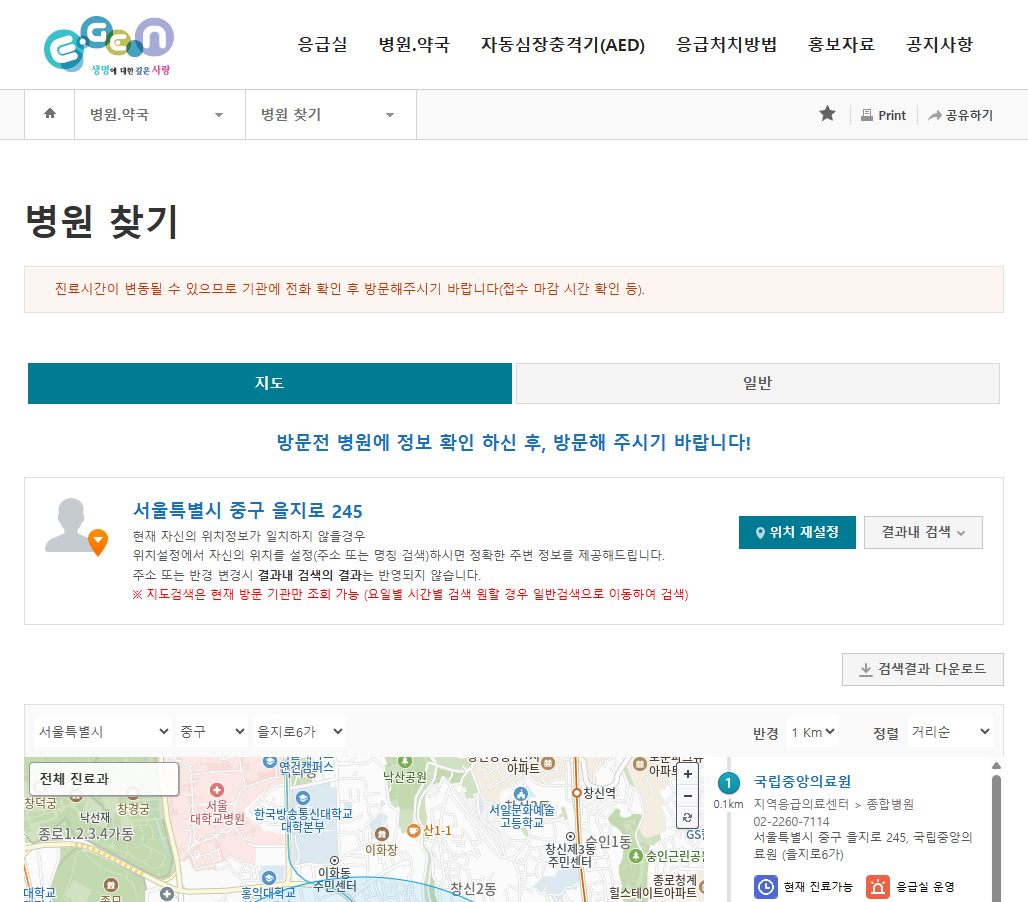Screen dimensions: 1028x902
Task: Click the 반경 label
Action: click(765, 734)
